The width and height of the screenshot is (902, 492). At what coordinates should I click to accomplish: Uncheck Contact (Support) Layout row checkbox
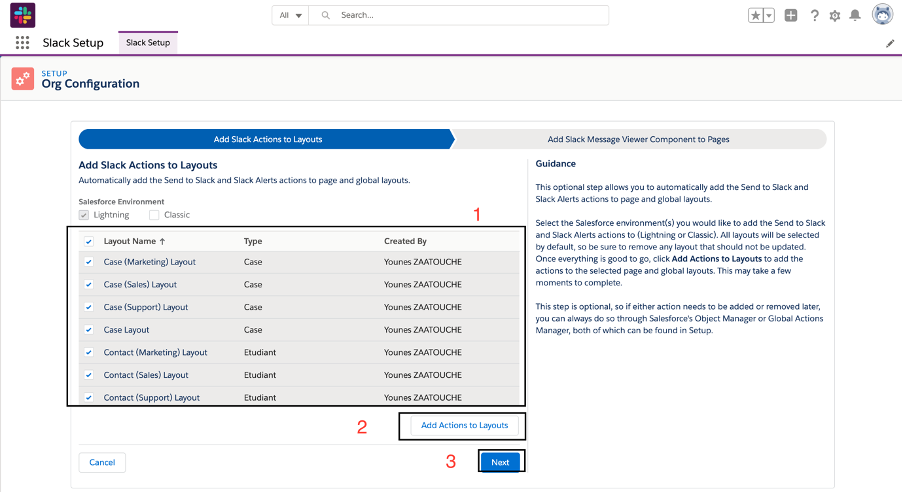click(x=89, y=398)
